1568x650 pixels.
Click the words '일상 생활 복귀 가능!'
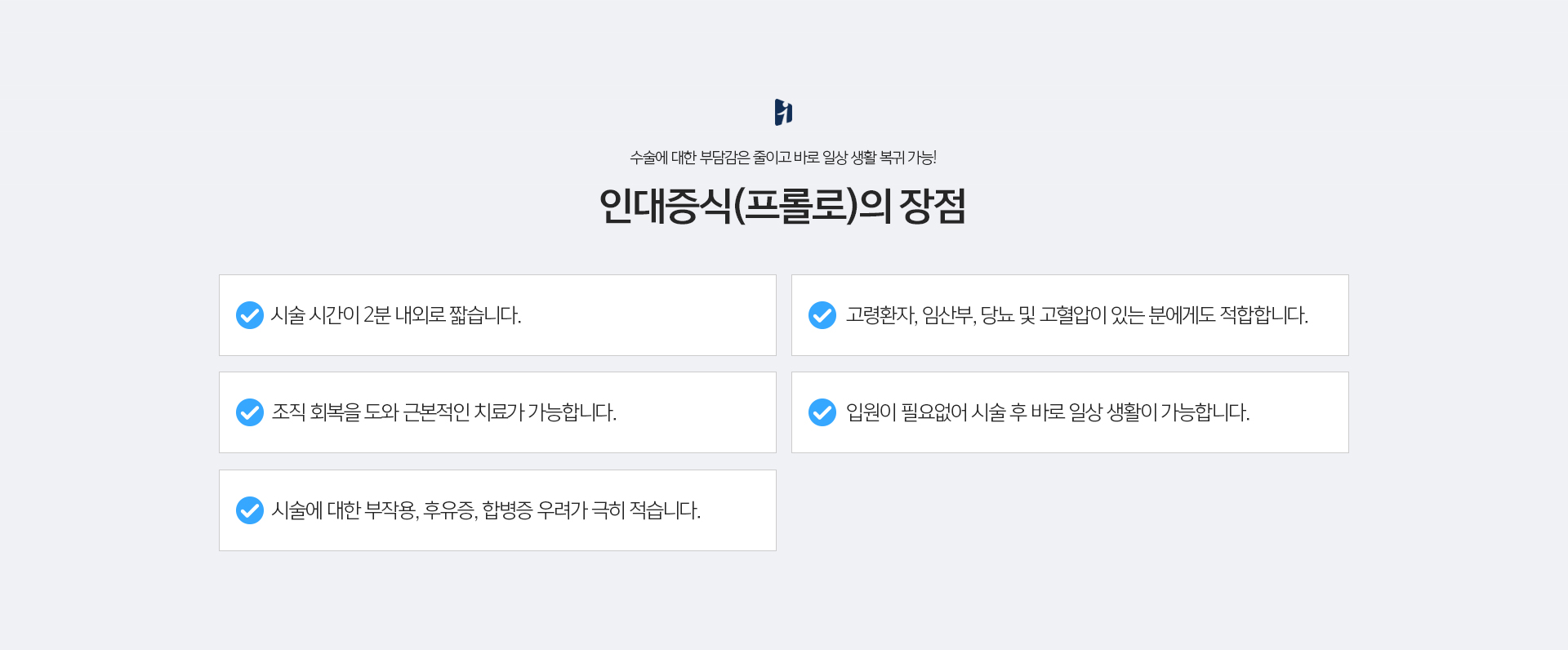pos(879,158)
